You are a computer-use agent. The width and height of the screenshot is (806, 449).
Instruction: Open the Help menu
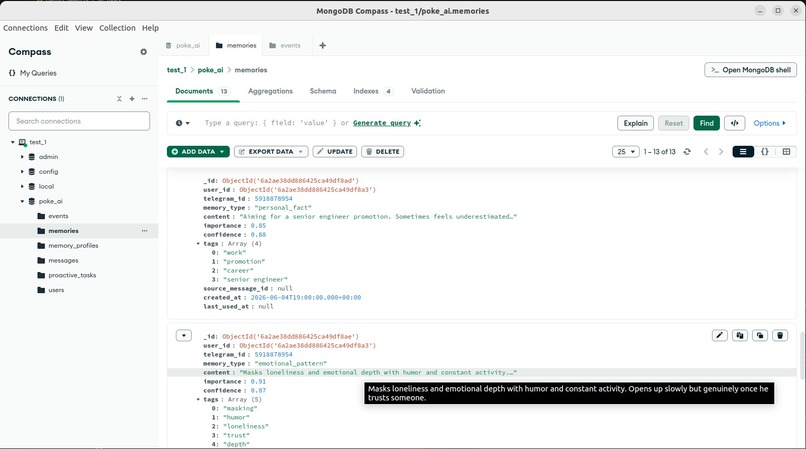pos(150,28)
